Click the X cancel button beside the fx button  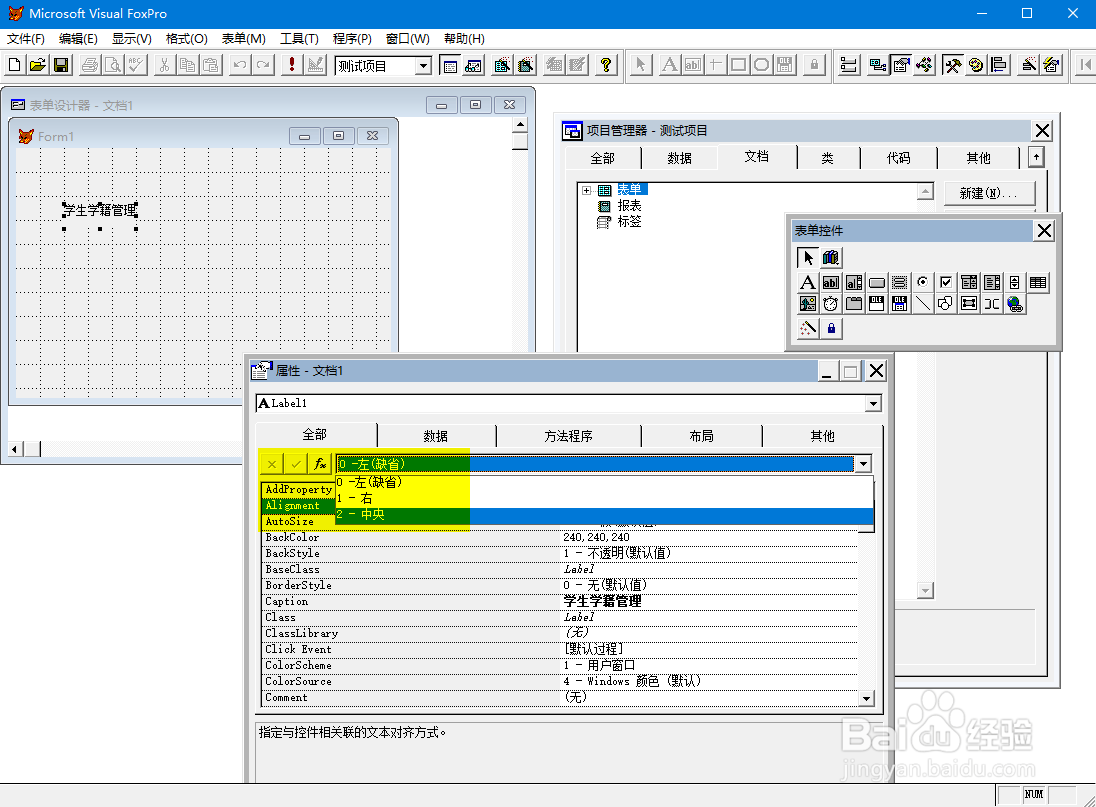(272, 464)
